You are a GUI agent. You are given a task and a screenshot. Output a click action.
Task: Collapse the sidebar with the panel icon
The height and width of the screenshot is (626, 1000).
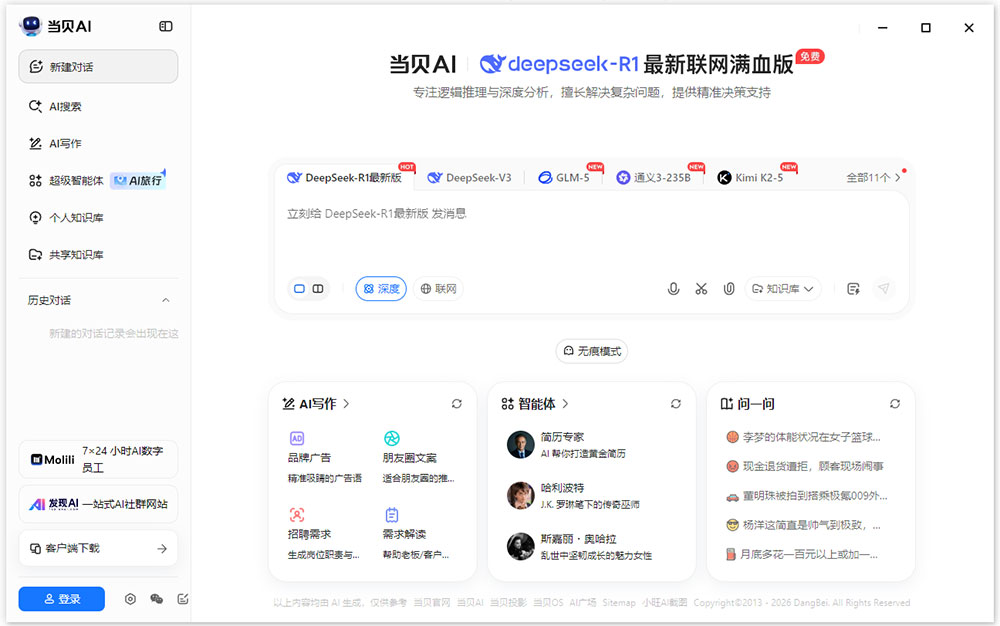pyautogui.click(x=166, y=26)
